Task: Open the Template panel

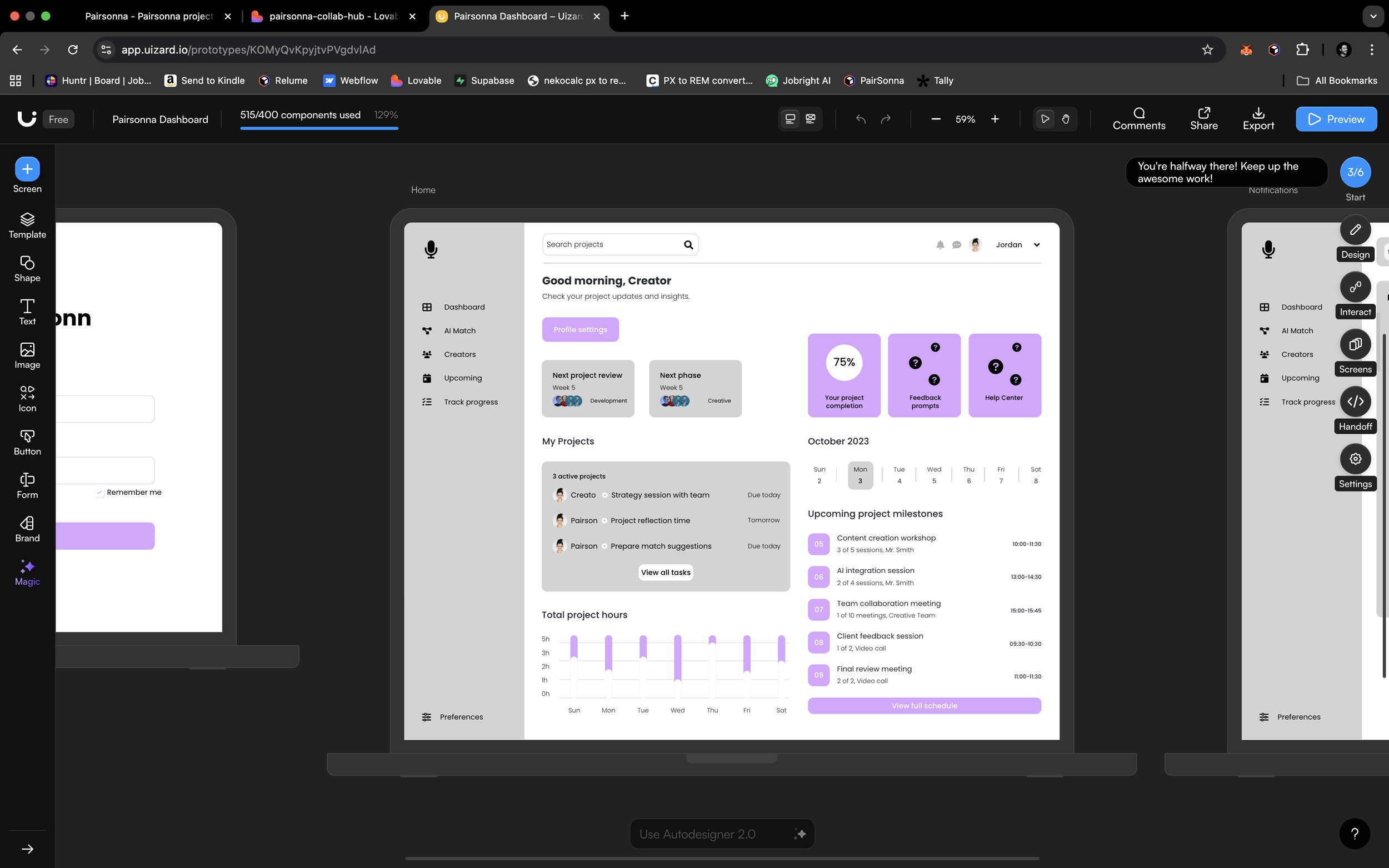Action: click(x=27, y=225)
